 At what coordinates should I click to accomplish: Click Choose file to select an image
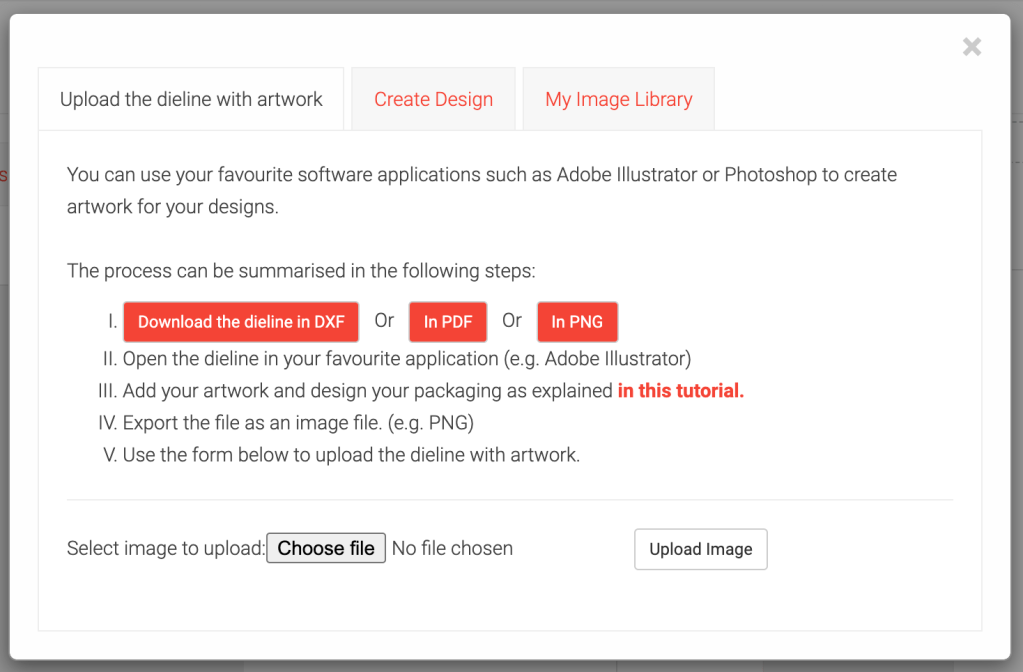(x=325, y=547)
